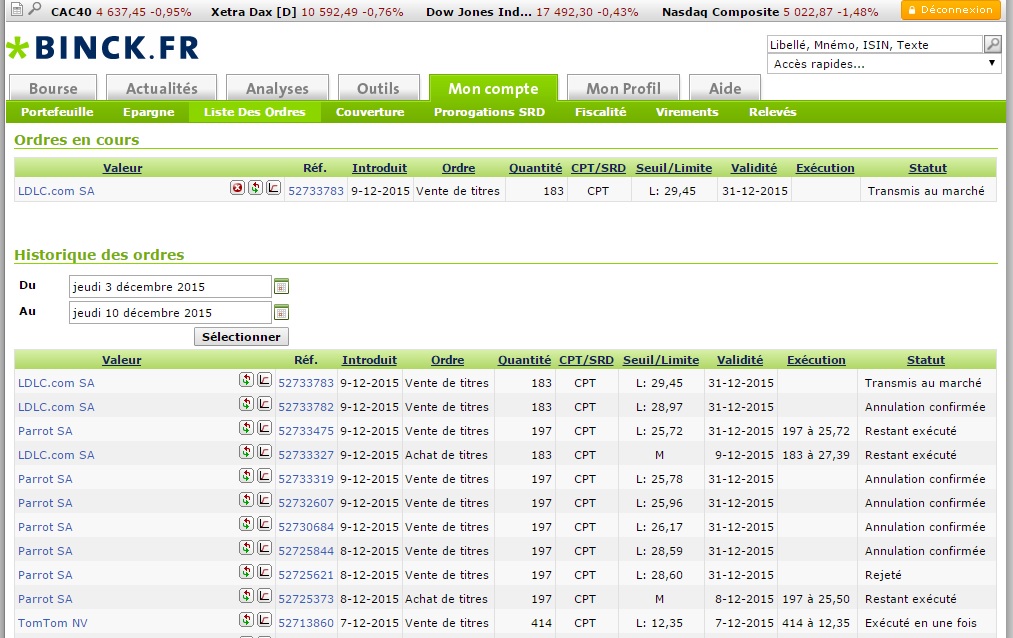Click the search magnifier icon
This screenshot has height=638, width=1013.
click(x=992, y=44)
